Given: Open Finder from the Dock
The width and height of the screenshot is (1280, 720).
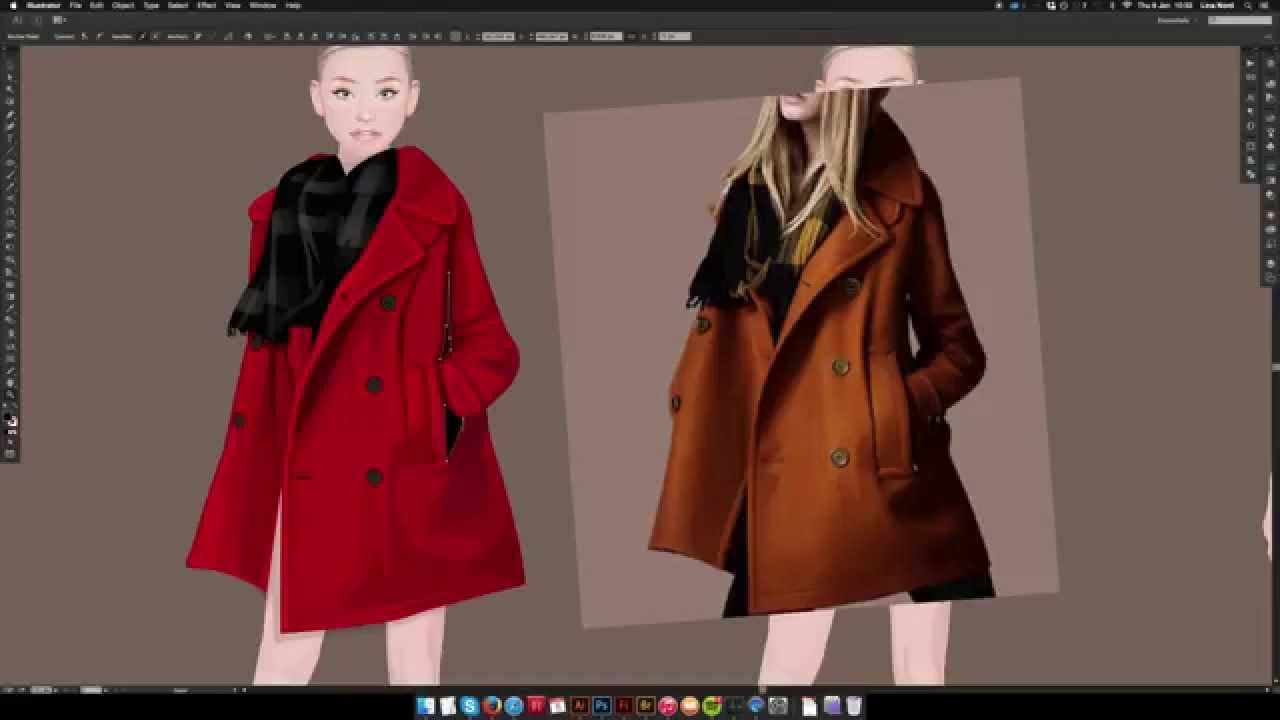Looking at the screenshot, I should click(x=426, y=706).
